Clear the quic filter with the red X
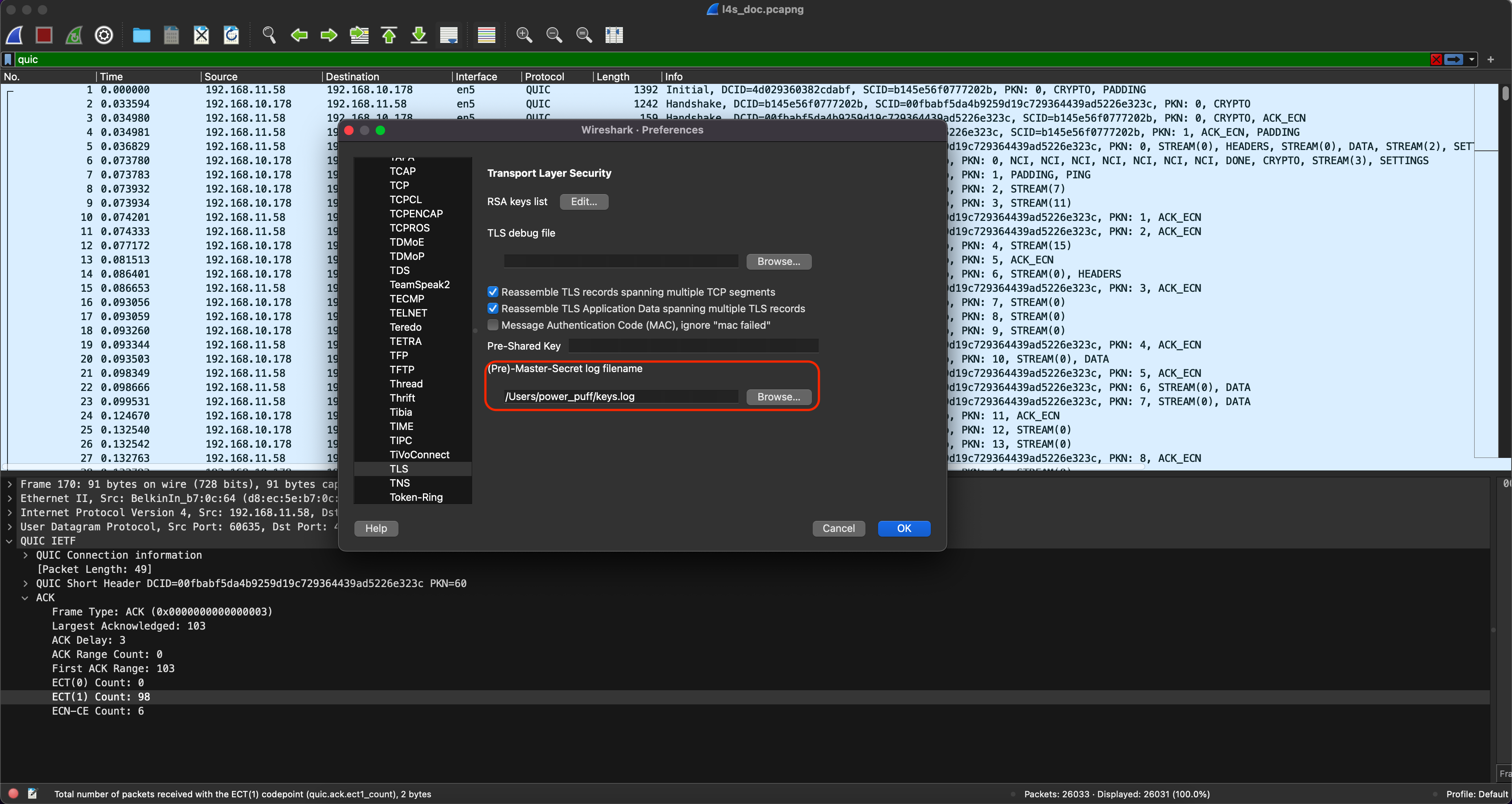This screenshot has width=1512, height=804. [x=1436, y=59]
